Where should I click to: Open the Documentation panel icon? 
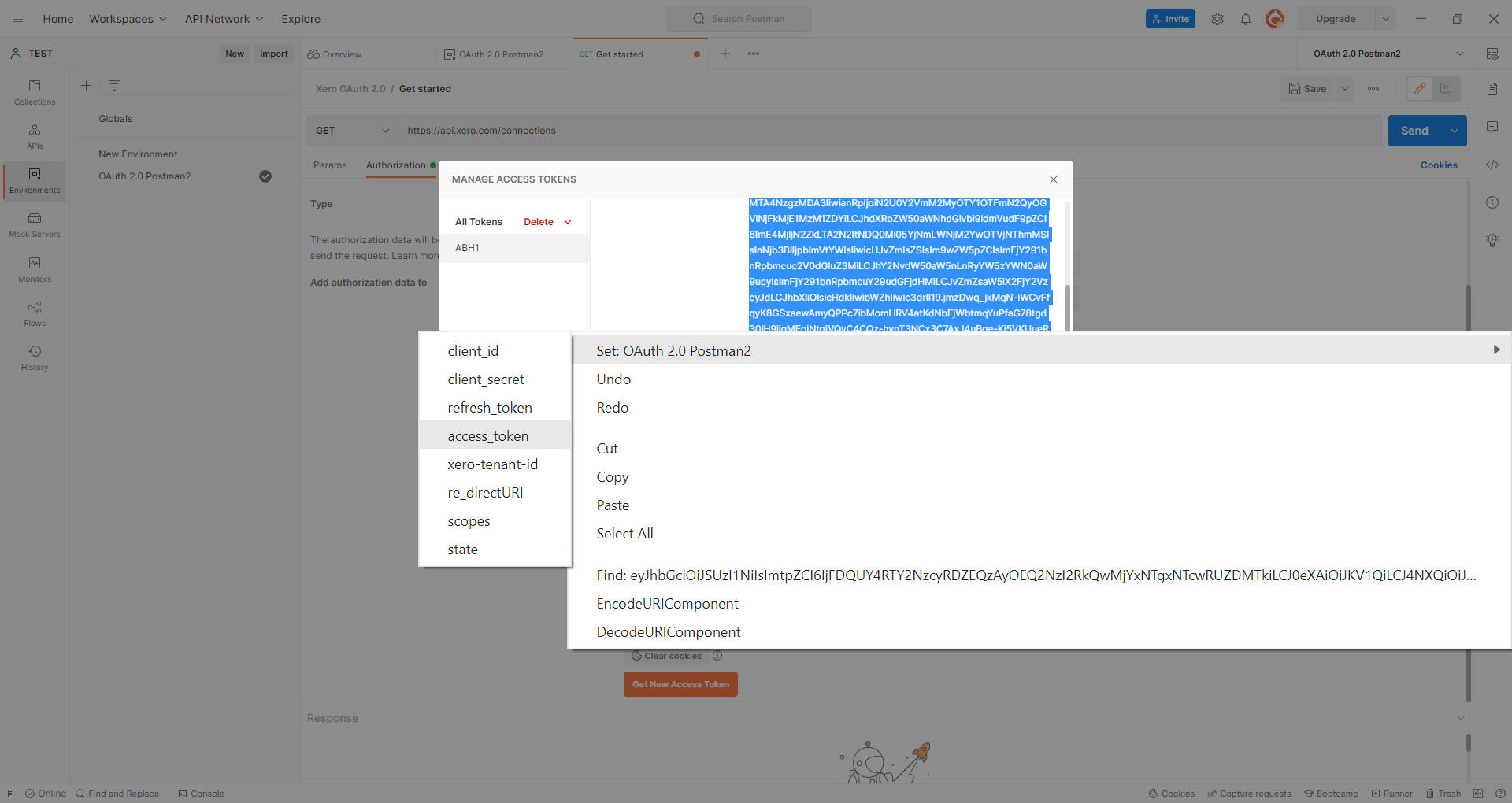(1493, 88)
